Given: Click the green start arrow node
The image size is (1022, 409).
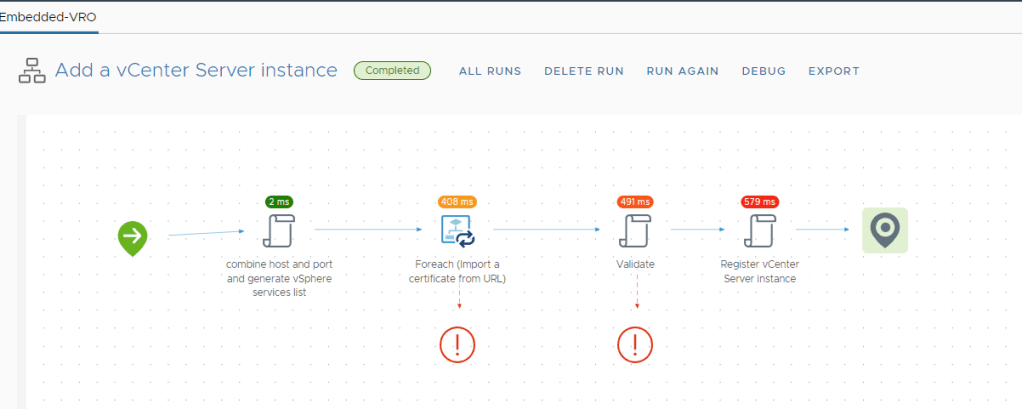Looking at the screenshot, I should coord(132,238).
